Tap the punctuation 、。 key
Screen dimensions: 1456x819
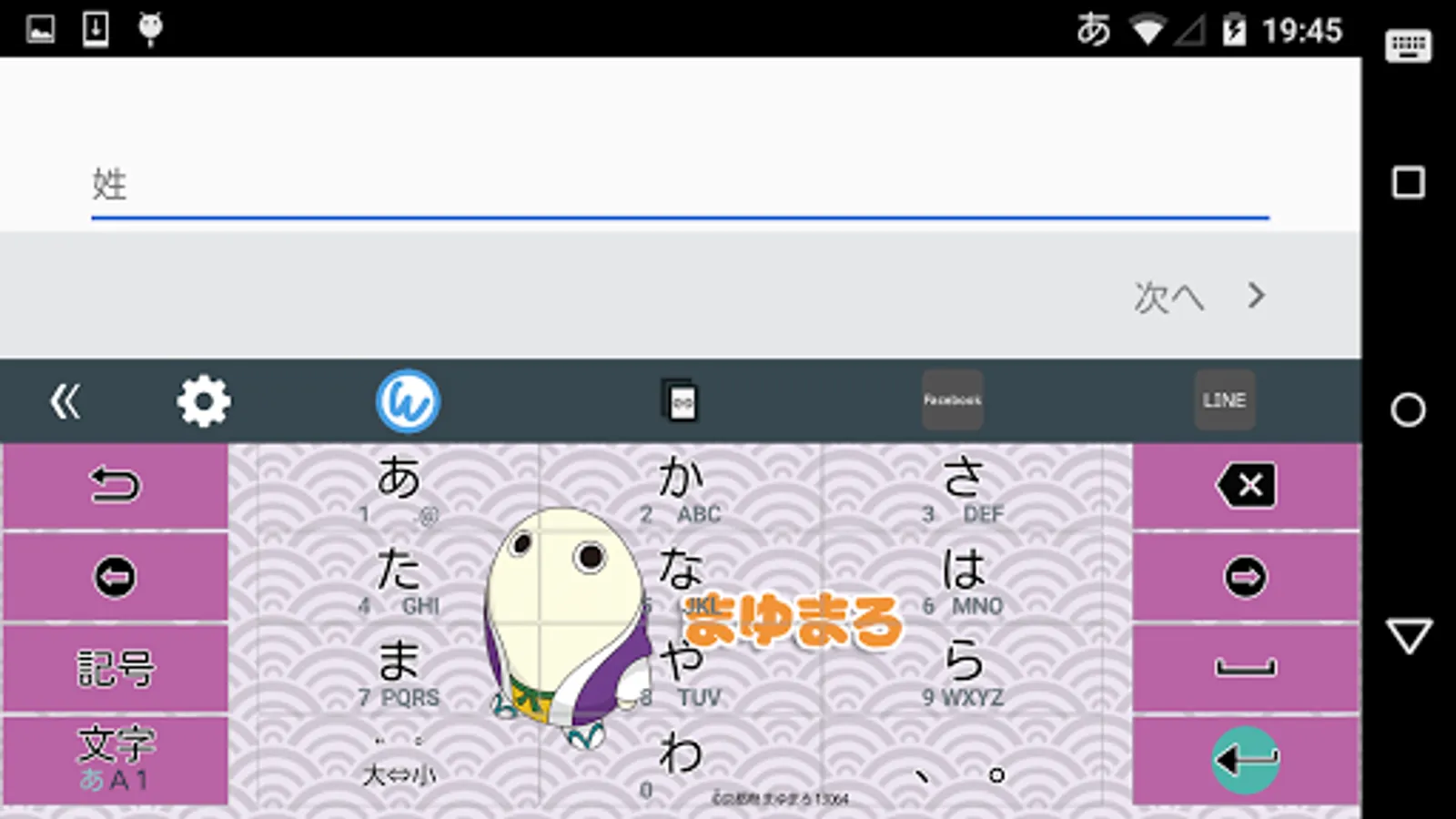(x=963, y=762)
